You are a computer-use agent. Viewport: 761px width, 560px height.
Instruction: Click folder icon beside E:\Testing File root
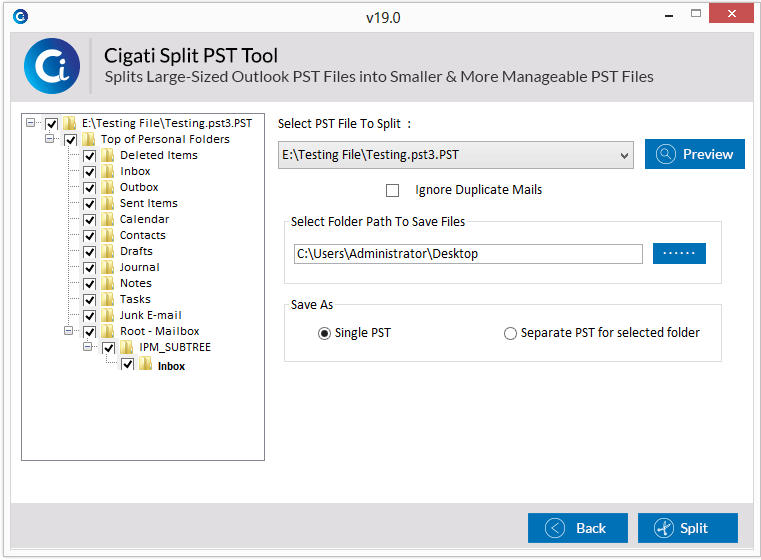click(x=70, y=123)
